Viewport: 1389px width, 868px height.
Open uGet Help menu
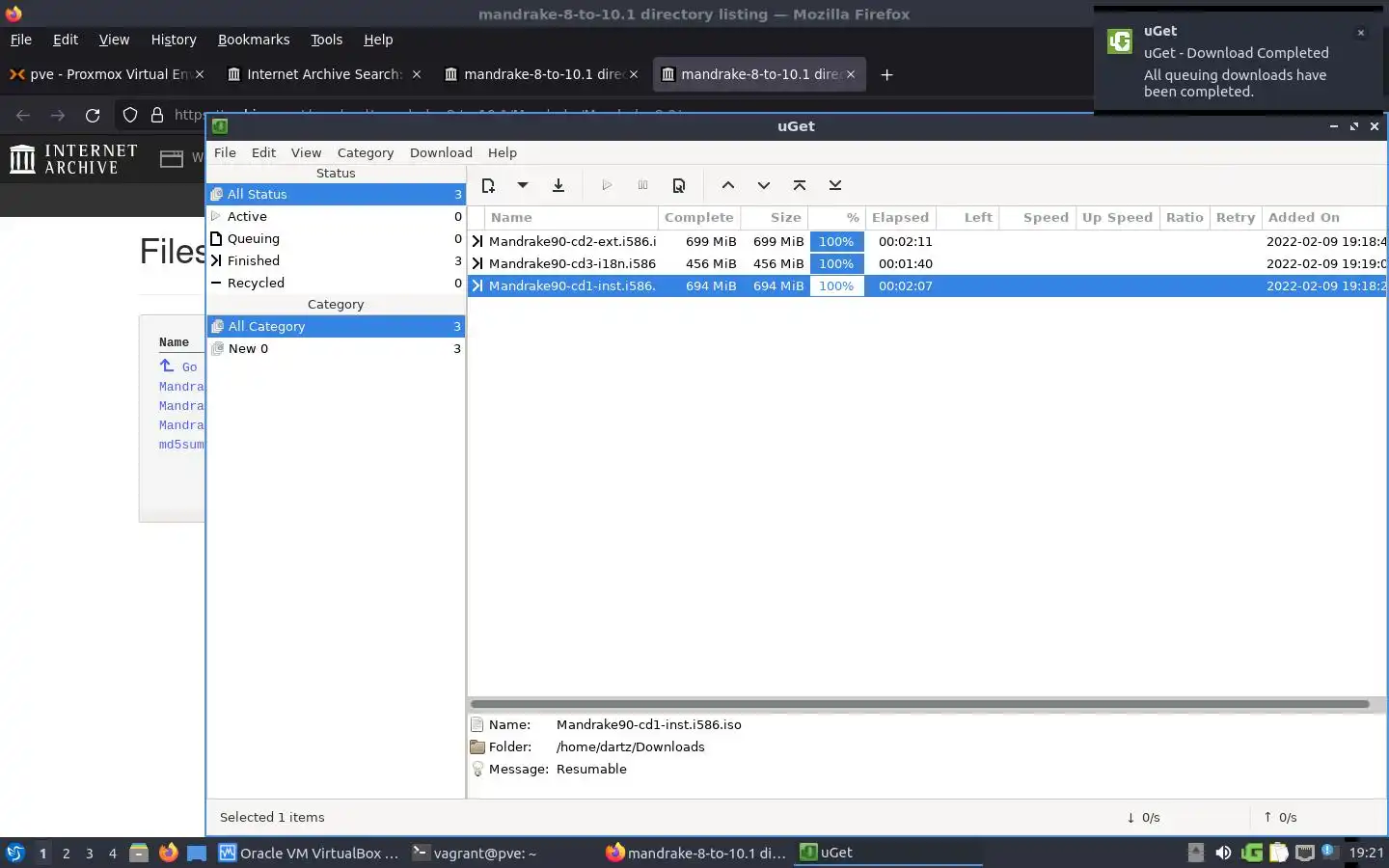tap(503, 152)
